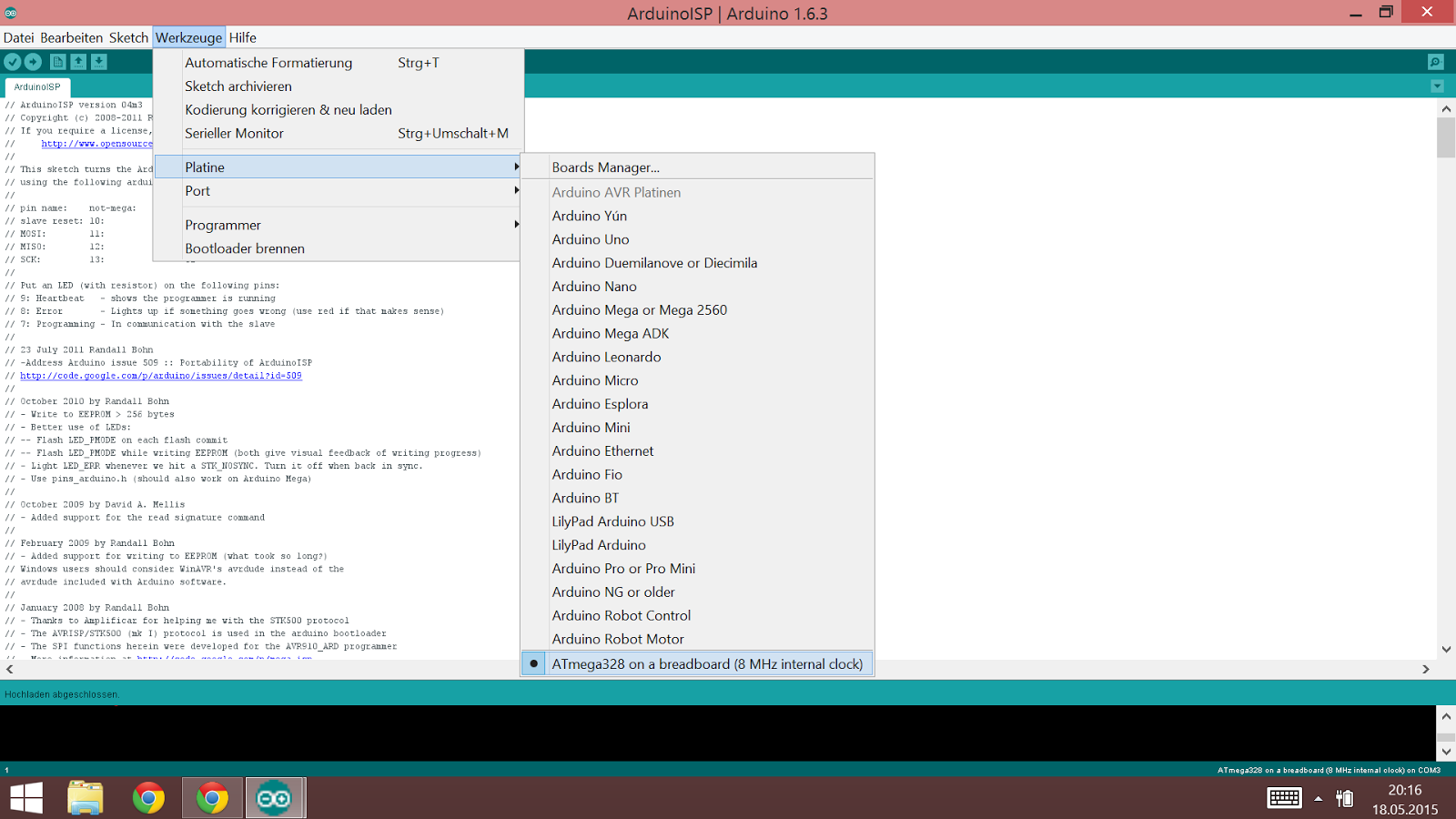Select Arduino Nano board
Image resolution: width=1456 pixels, height=819 pixels.
point(697,287)
